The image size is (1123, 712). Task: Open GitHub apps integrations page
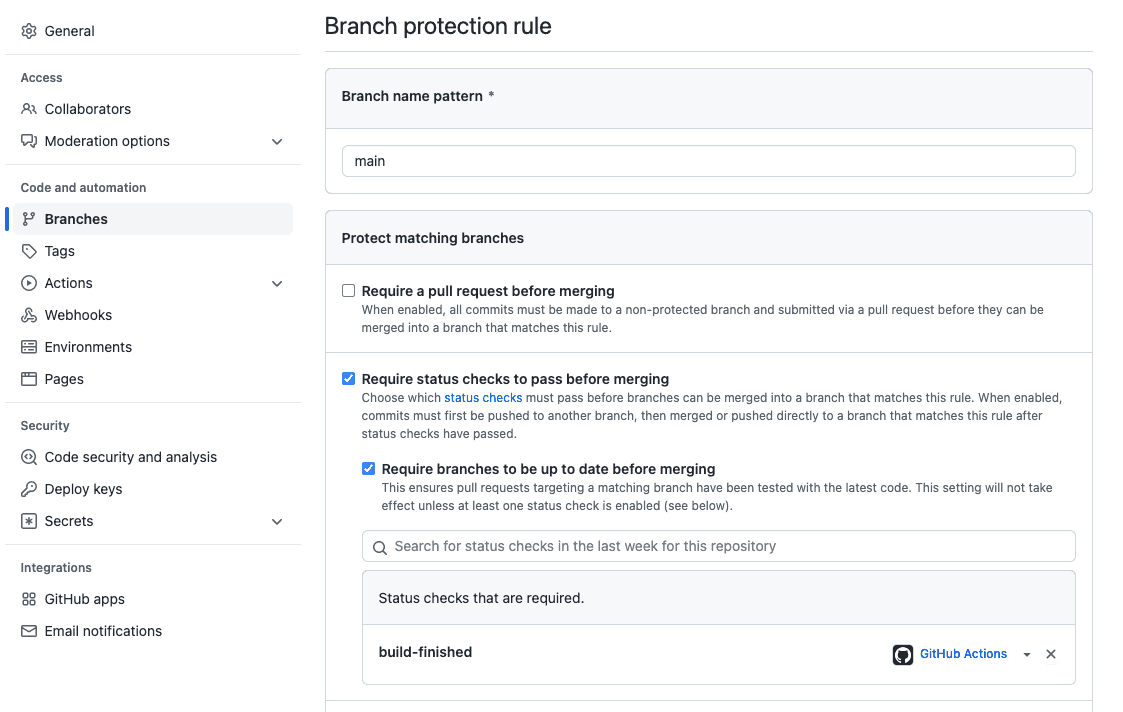click(85, 599)
